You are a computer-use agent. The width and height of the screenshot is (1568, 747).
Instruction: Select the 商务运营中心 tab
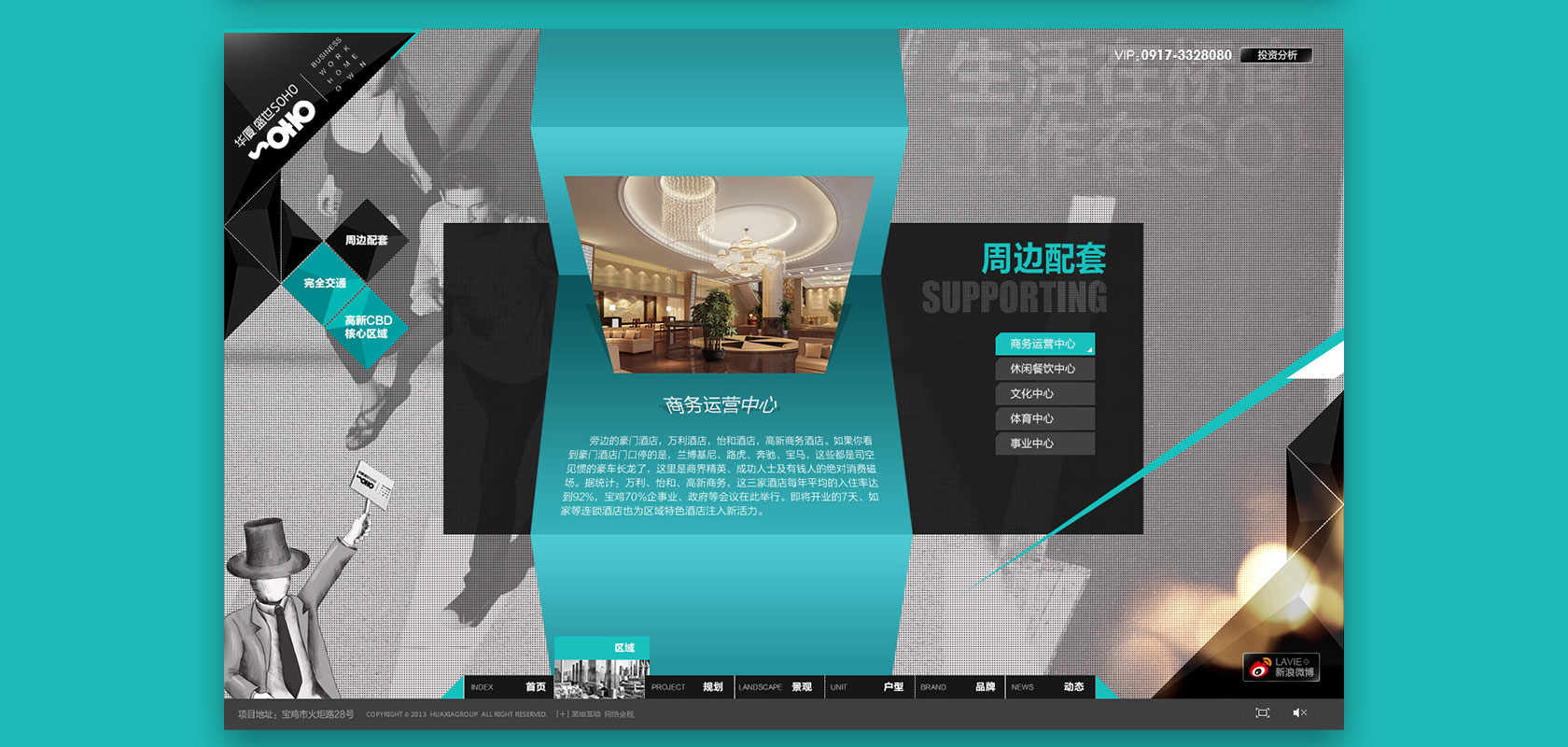point(1044,344)
